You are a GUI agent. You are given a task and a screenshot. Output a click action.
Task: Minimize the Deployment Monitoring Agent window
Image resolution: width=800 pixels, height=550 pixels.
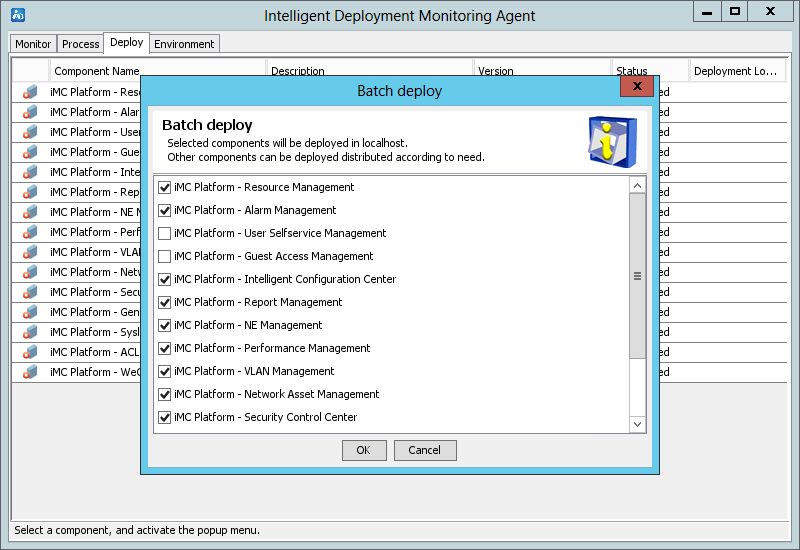point(707,12)
